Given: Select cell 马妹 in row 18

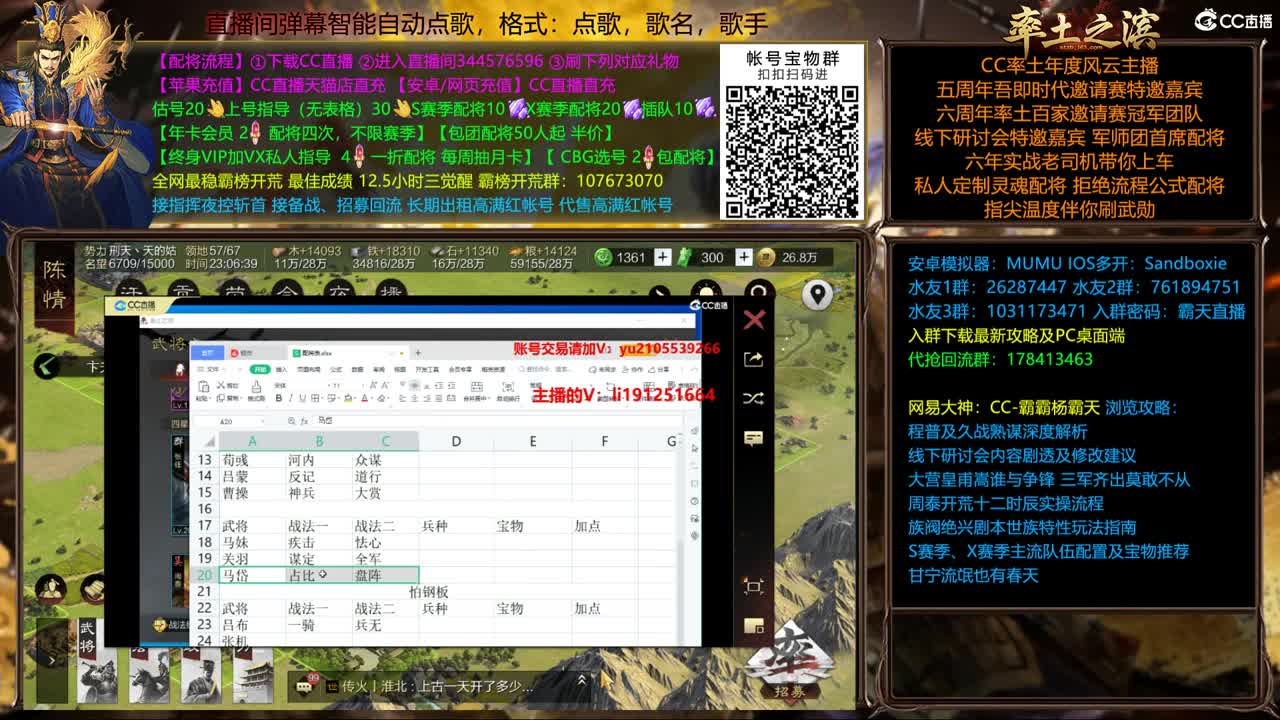Looking at the screenshot, I should tap(252, 542).
